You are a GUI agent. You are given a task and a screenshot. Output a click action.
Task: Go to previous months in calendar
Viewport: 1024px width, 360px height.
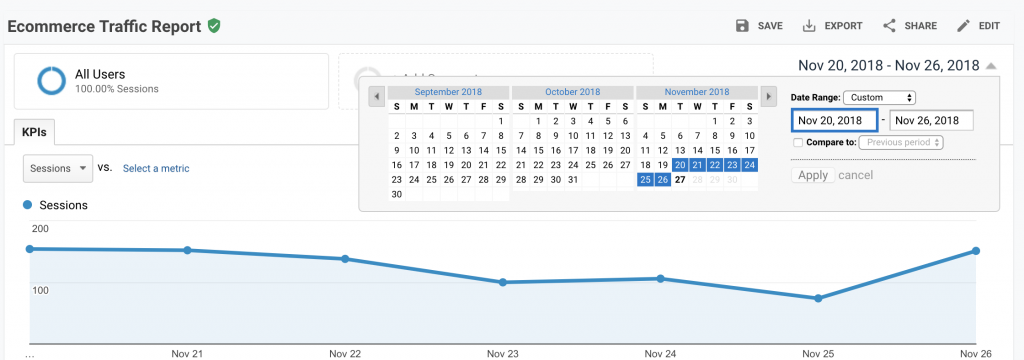[x=376, y=97]
